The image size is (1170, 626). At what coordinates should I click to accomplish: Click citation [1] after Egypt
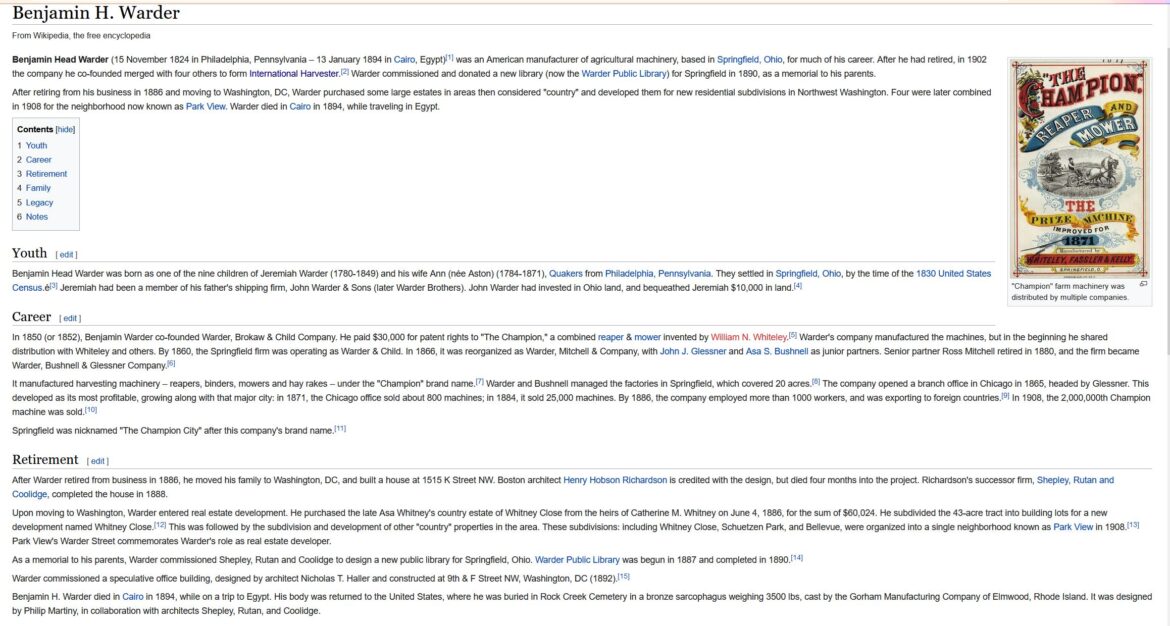[x=449, y=57]
